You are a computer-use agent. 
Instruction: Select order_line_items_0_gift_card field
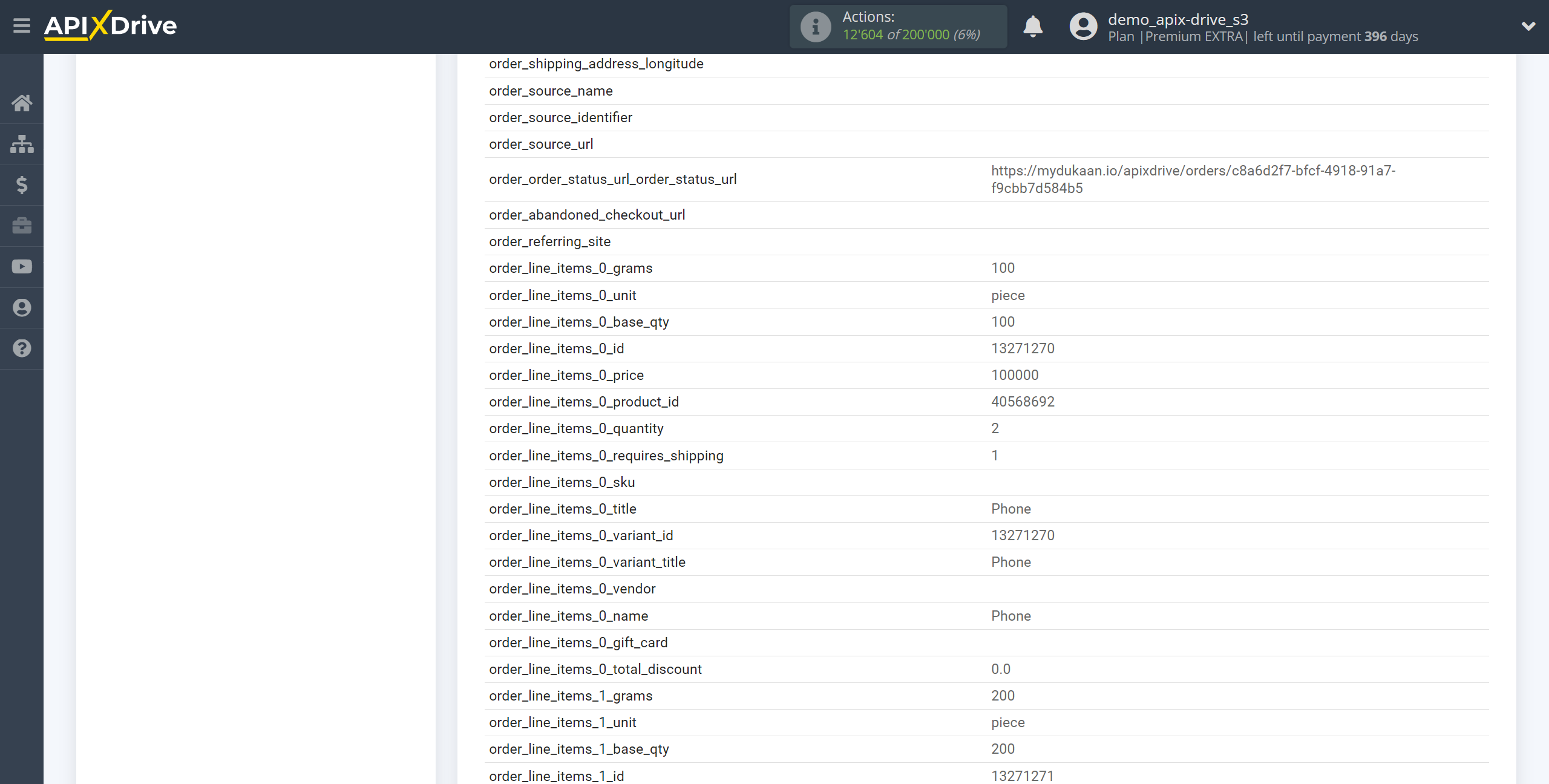point(986,642)
